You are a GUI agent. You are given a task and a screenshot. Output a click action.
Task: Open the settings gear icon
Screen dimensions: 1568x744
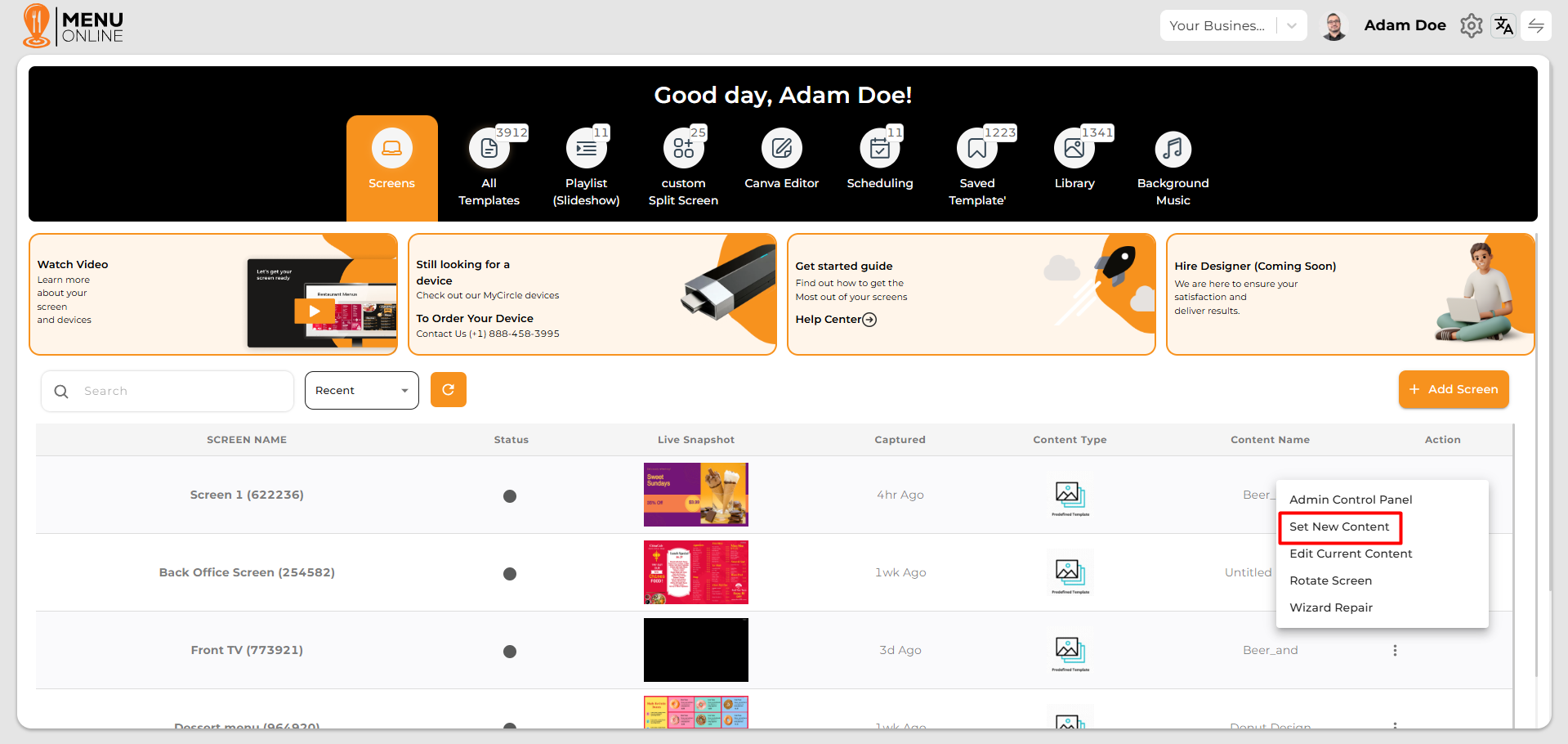pyautogui.click(x=1471, y=26)
